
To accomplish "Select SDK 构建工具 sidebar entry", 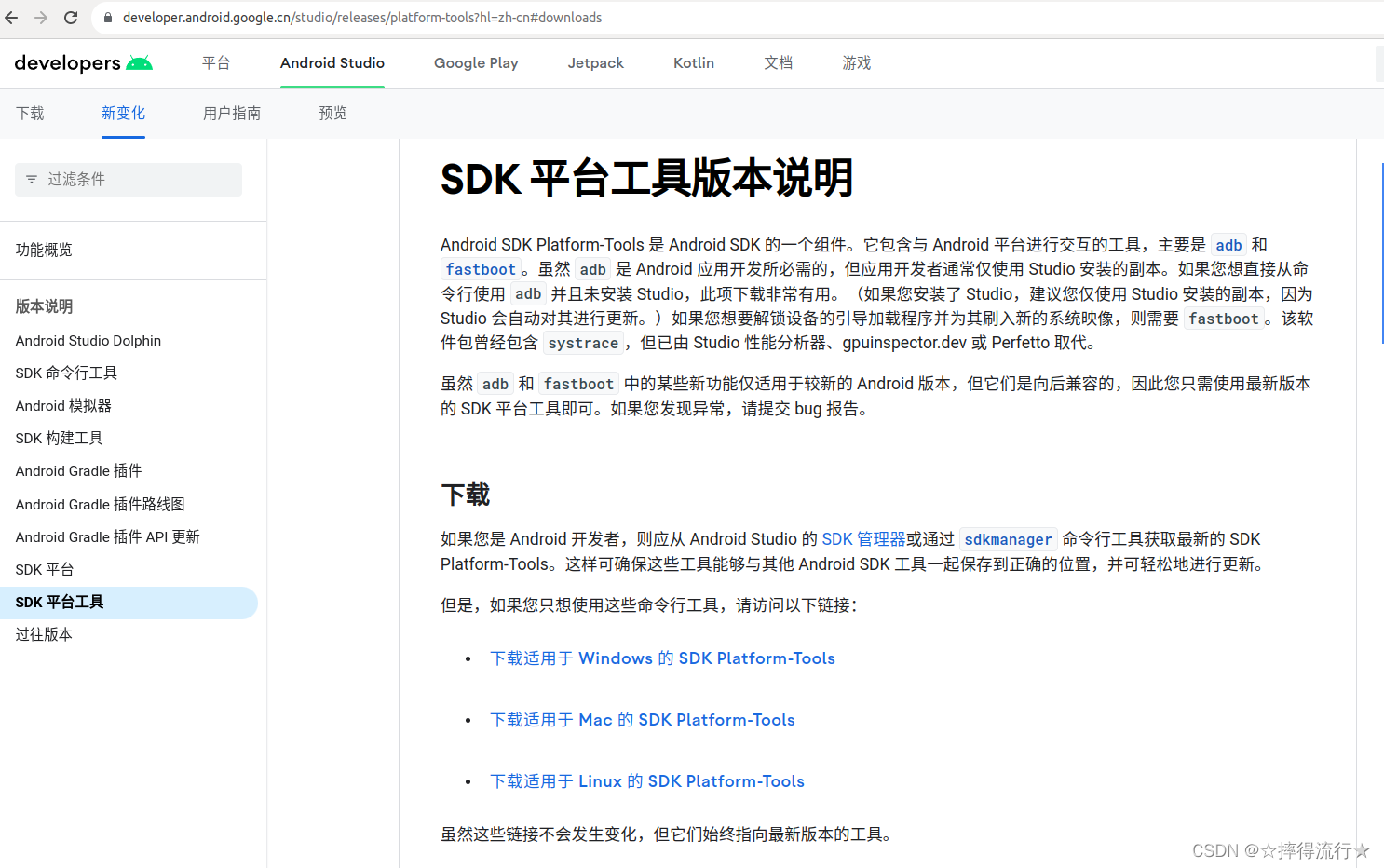I will click(60, 439).
